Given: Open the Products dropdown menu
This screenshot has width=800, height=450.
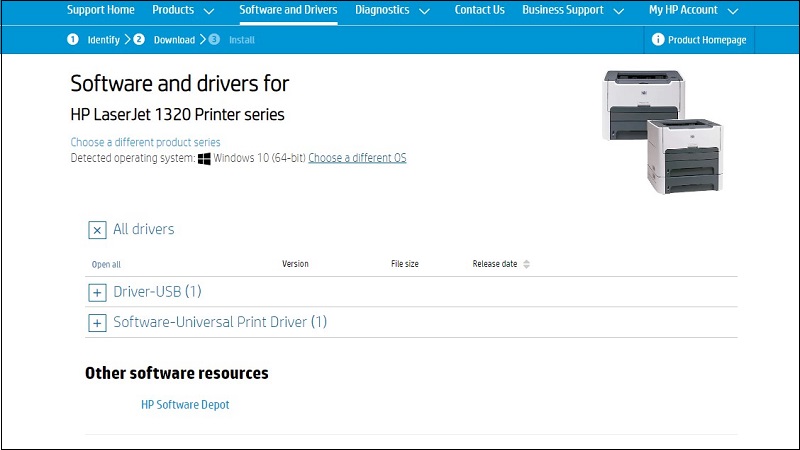Looking at the screenshot, I should tap(183, 10).
